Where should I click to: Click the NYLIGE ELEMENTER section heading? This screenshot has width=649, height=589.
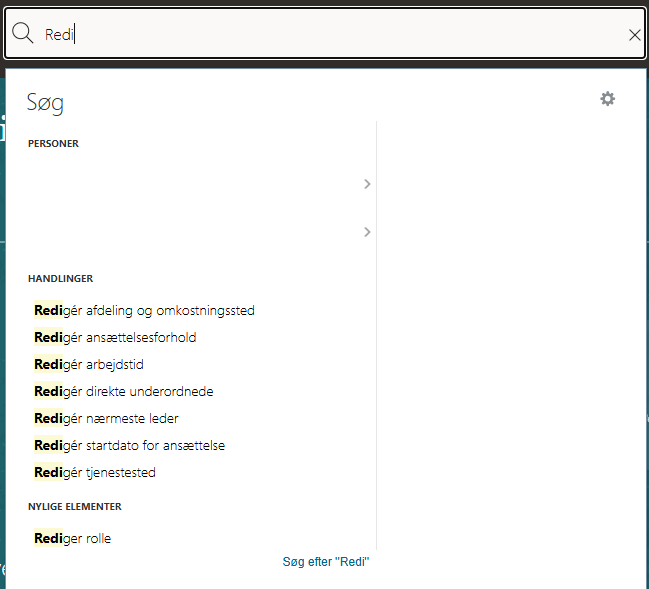point(75,507)
